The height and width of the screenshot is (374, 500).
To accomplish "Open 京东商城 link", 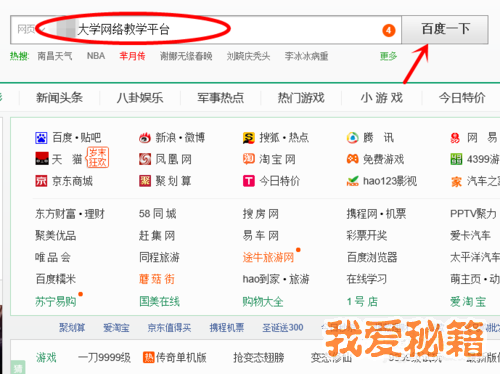I will 72,181.
